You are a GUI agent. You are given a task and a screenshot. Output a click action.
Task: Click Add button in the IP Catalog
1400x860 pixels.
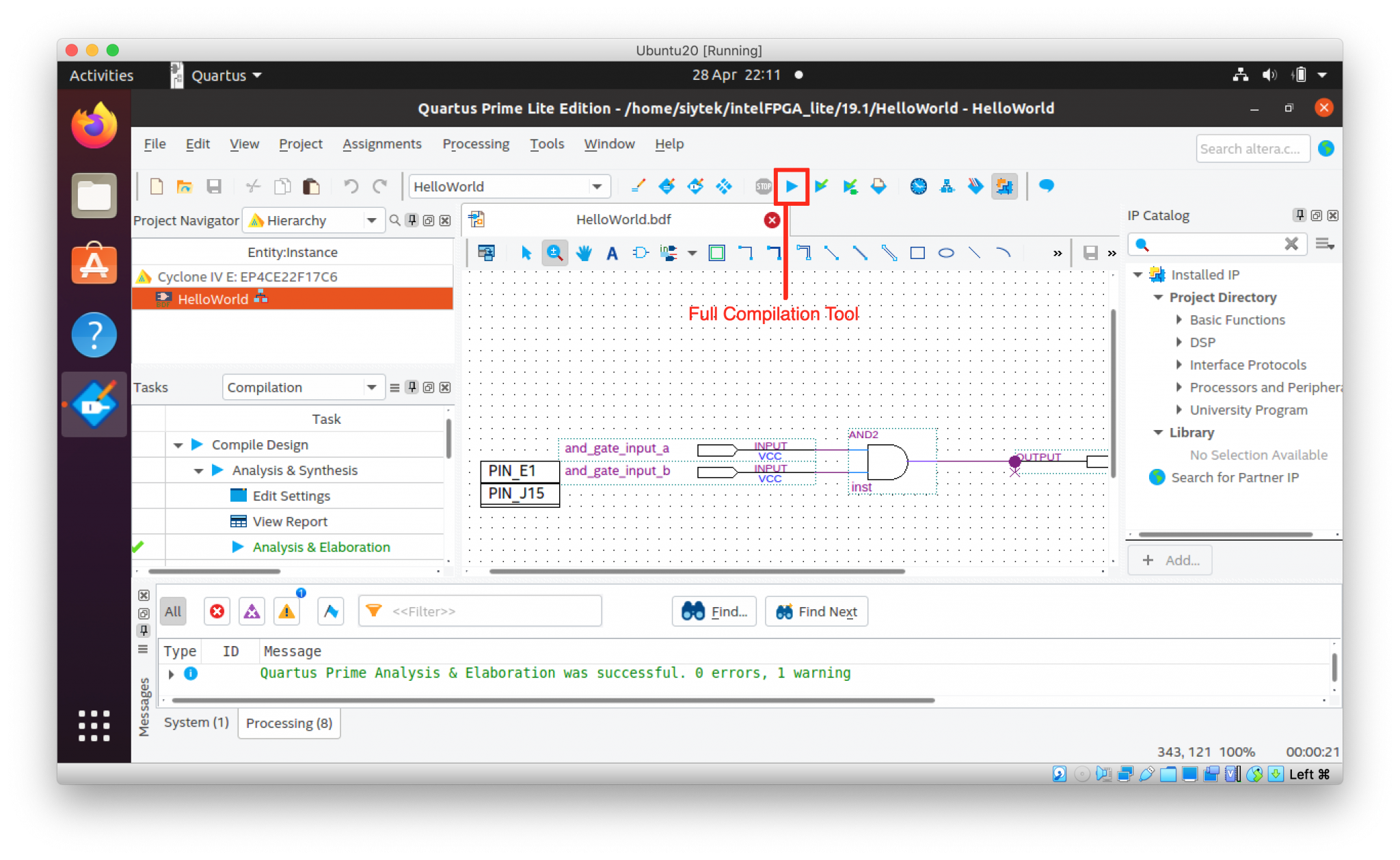coord(1170,560)
